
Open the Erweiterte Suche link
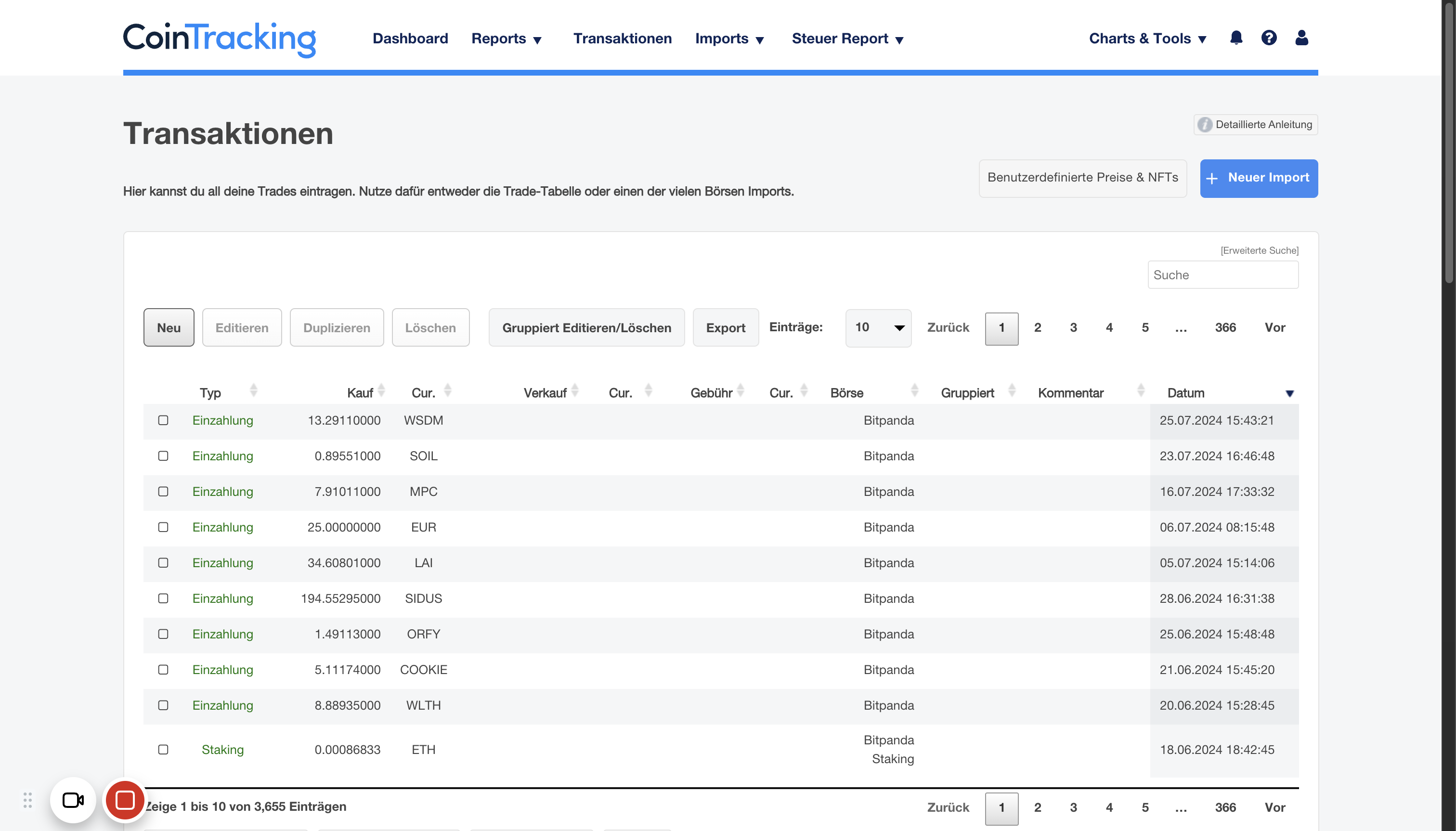click(x=1259, y=250)
